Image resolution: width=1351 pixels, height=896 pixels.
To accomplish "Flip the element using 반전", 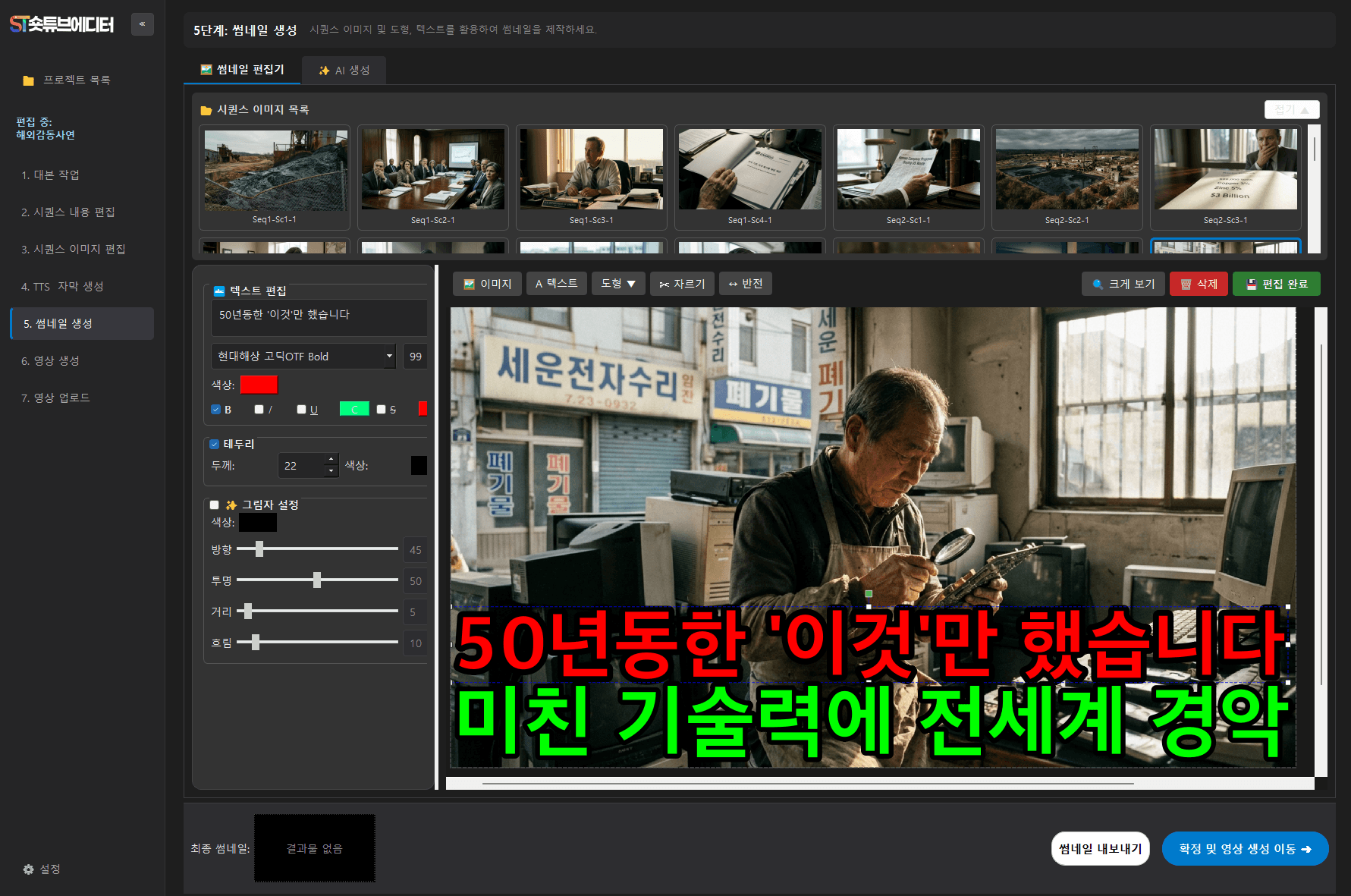I will tap(745, 283).
